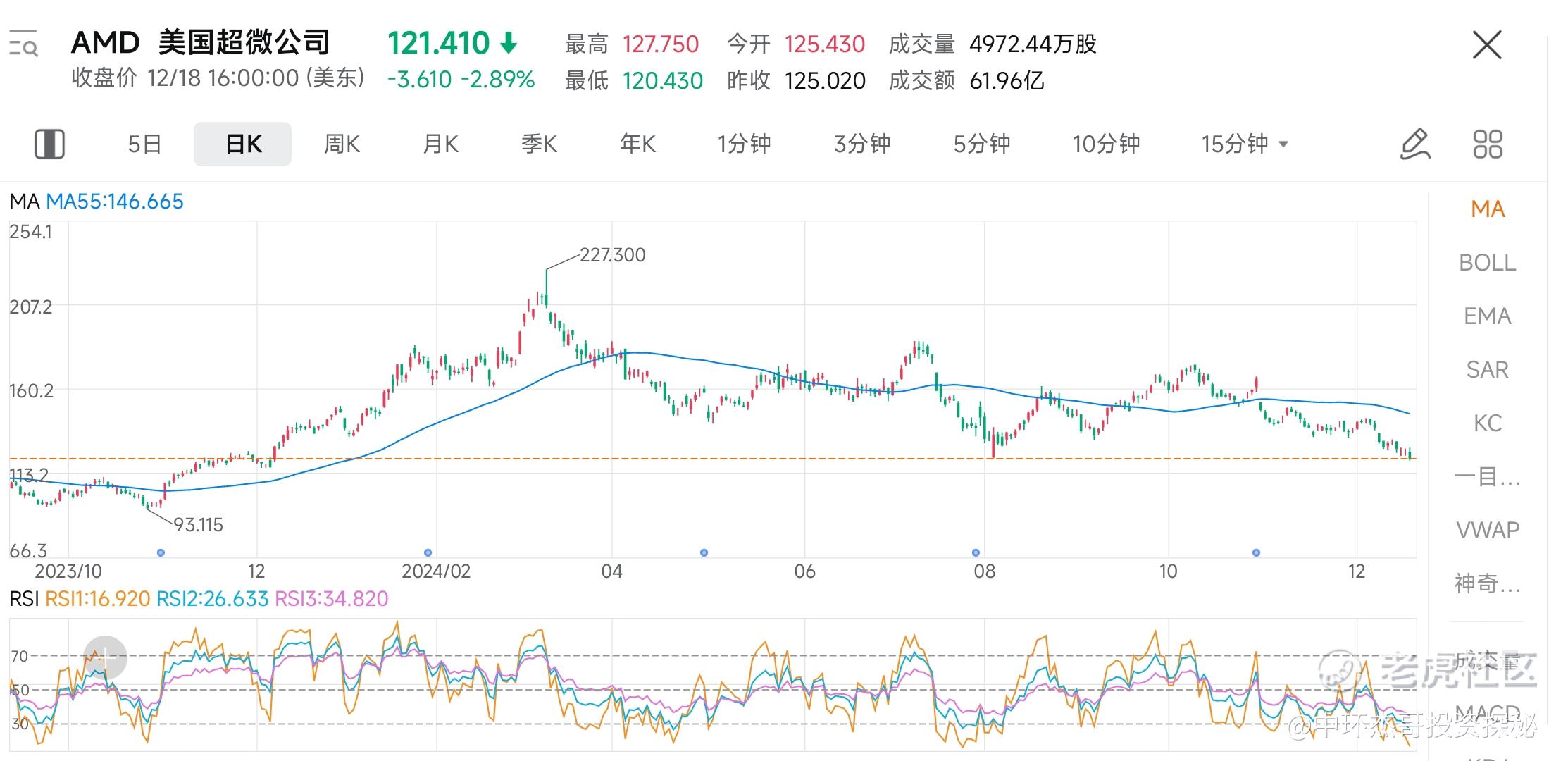Select the KC indicator option
This screenshot has height=761, width=1568.
[1487, 423]
